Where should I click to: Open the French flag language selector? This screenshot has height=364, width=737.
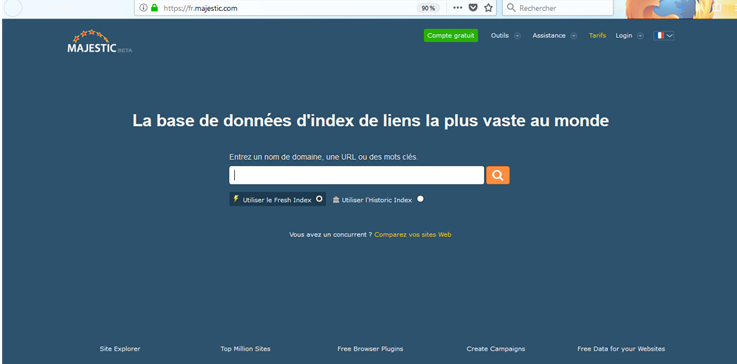click(664, 36)
